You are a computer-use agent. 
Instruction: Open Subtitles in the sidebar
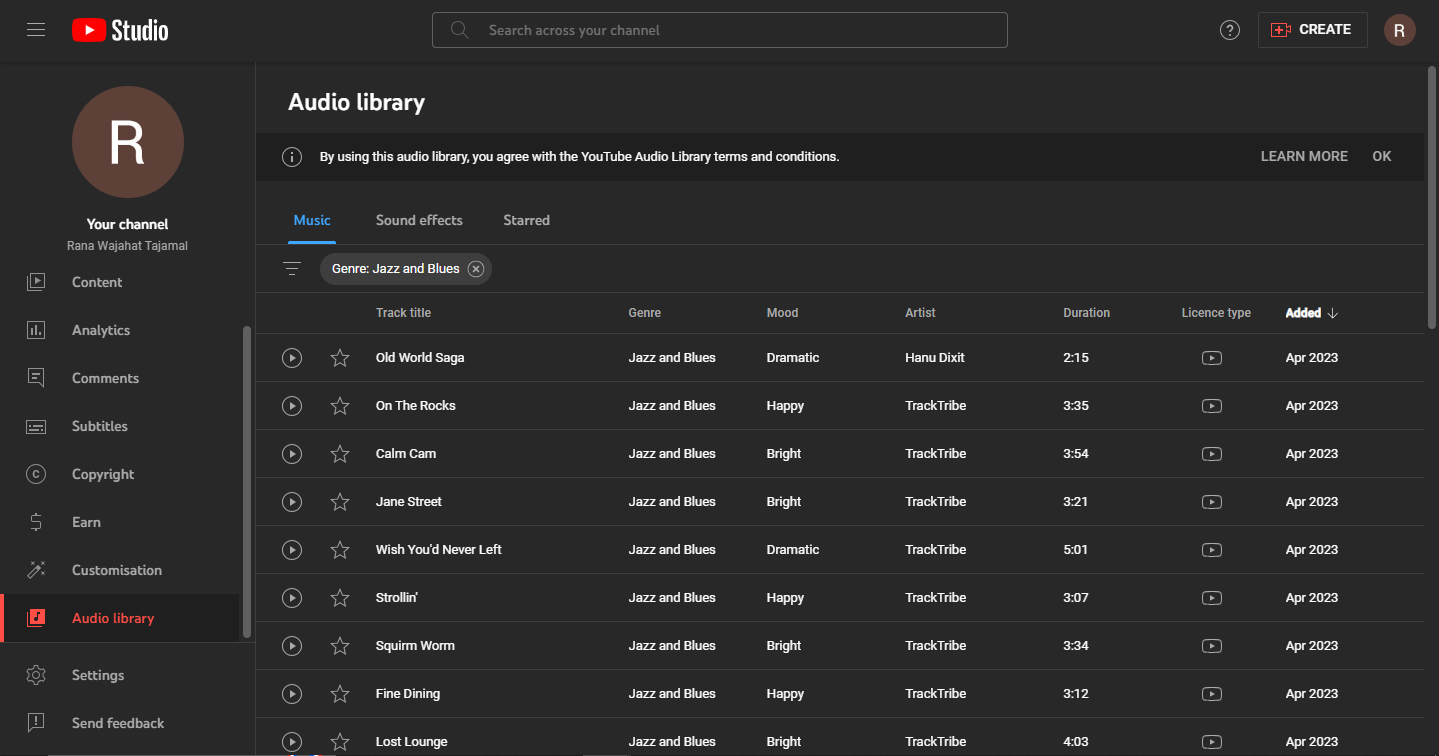120,426
